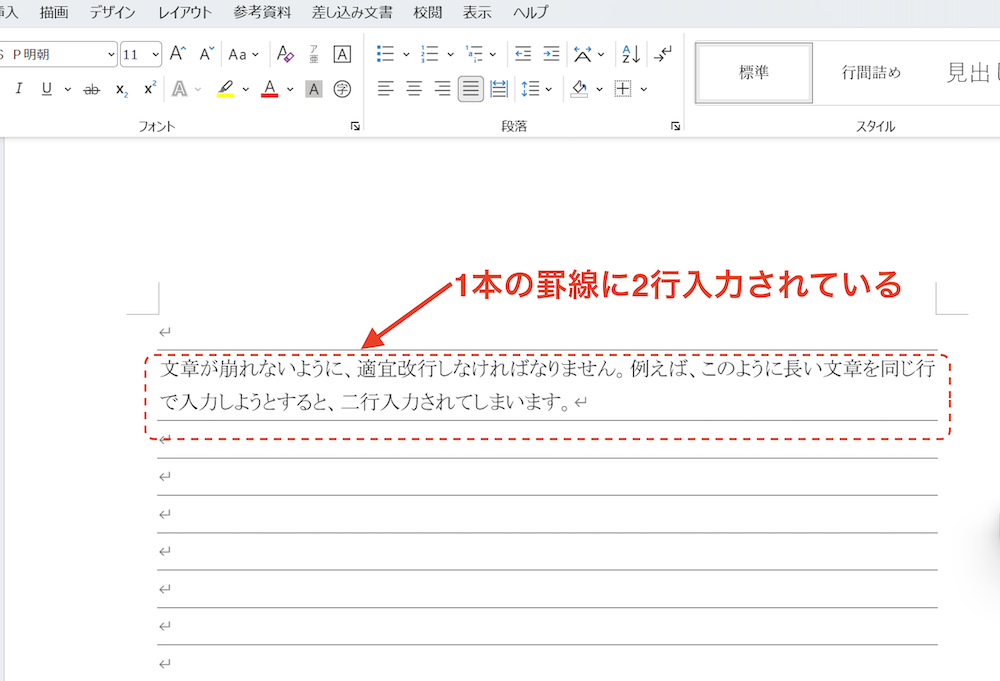Open Asian layout text-width icon
The width and height of the screenshot is (1000, 681).
(x=582, y=54)
